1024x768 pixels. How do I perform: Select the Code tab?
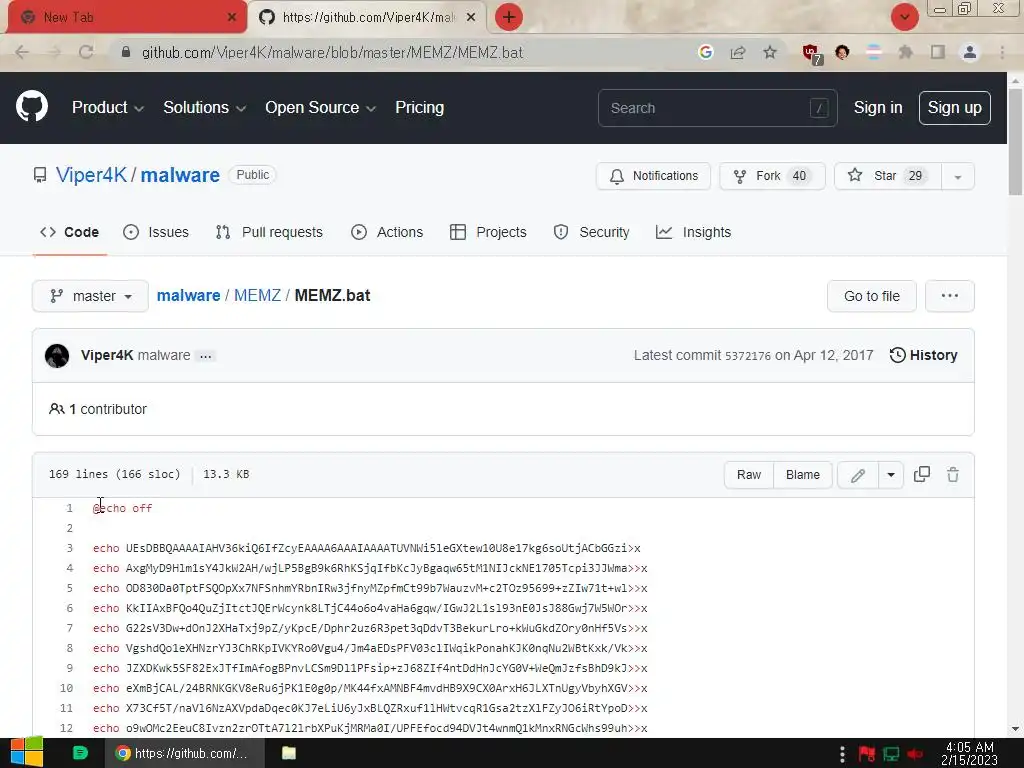pyautogui.click(x=69, y=232)
